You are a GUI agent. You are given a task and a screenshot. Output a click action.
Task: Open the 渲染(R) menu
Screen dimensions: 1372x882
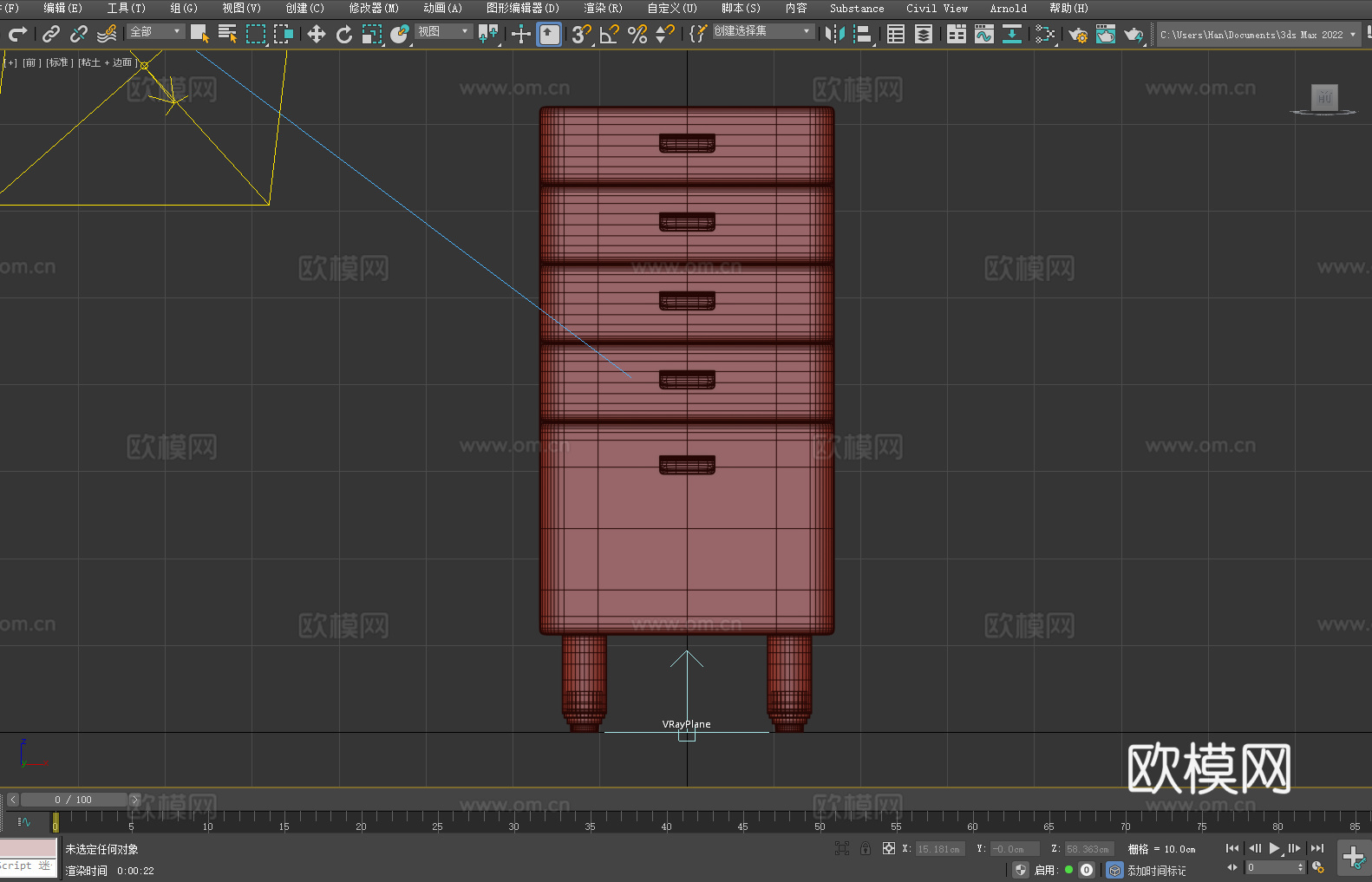603,8
